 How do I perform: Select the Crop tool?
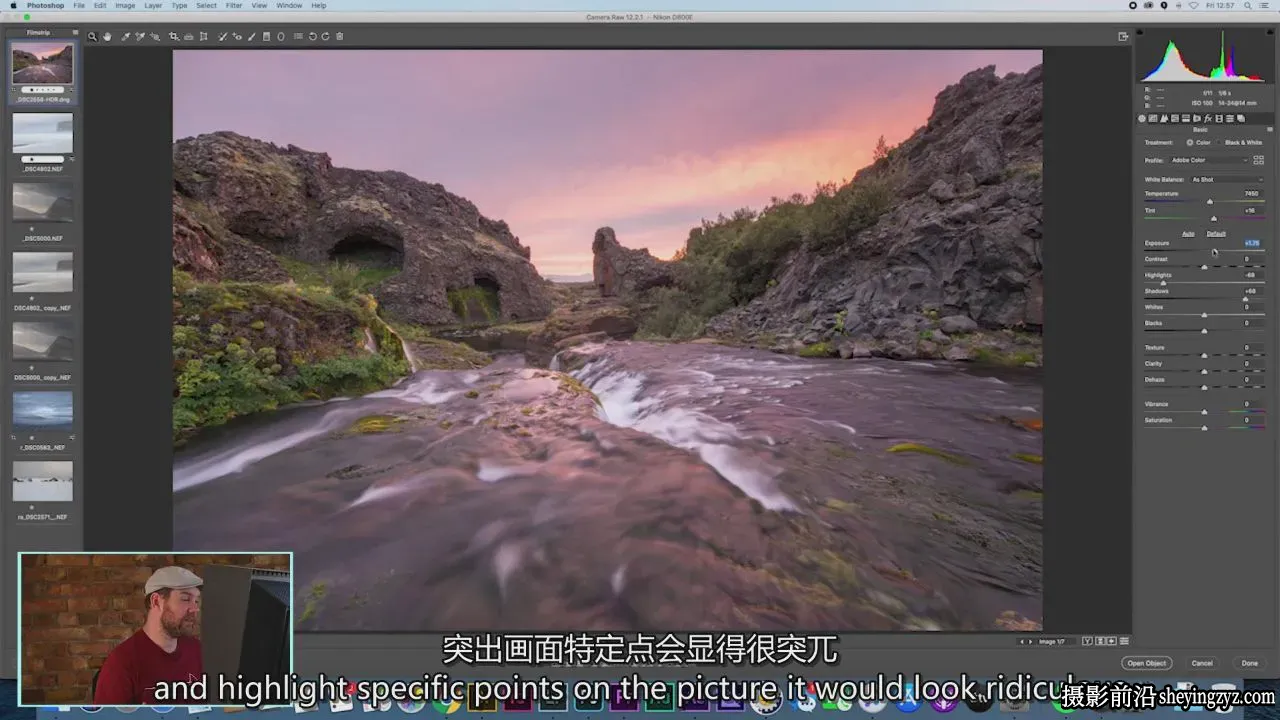173,37
